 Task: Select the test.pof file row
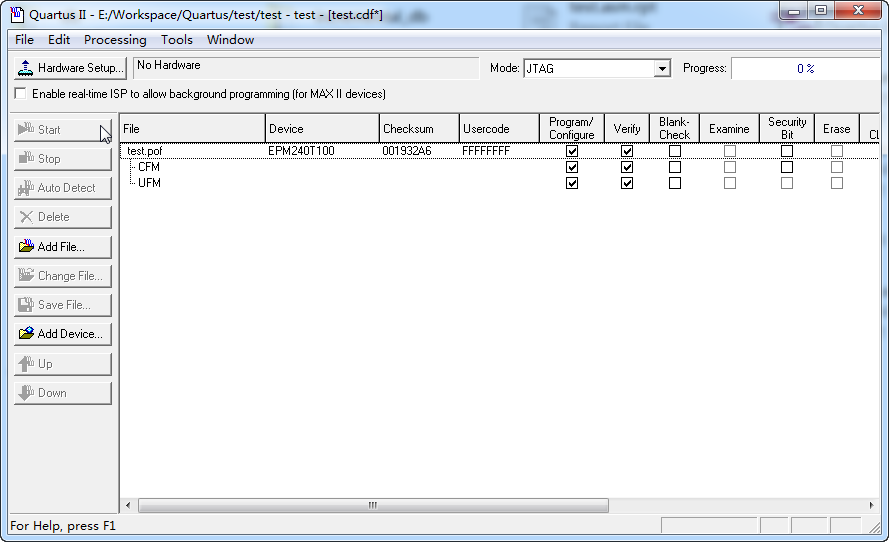click(x=144, y=151)
